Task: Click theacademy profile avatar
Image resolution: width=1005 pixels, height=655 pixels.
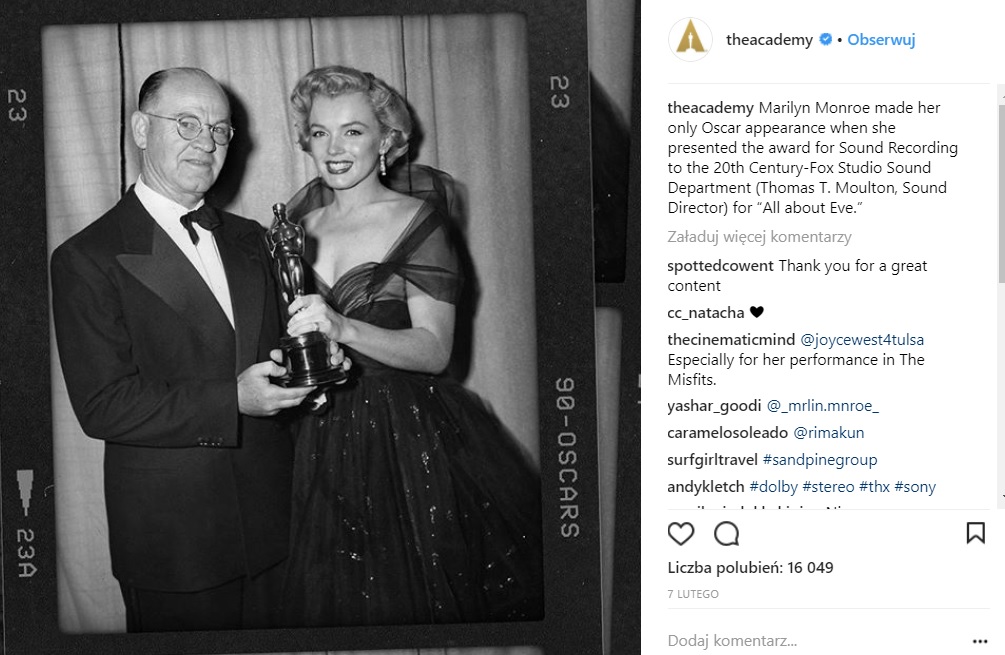Action: (690, 40)
